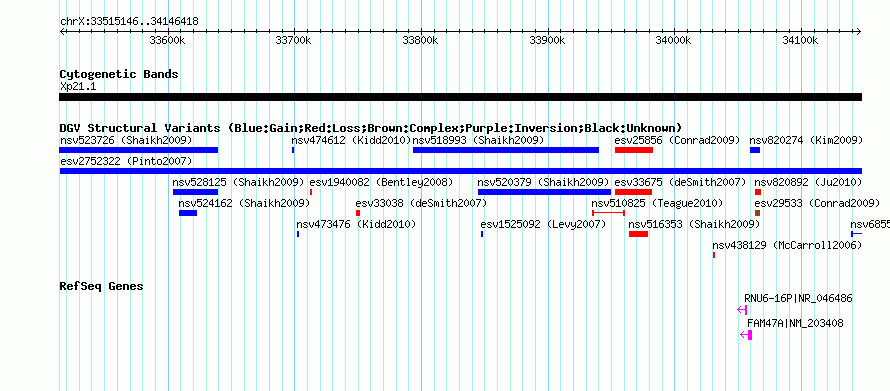890x391 pixels.
Task: Click the chrX:33515146..34146418 coordinates text
Action: coord(129,22)
